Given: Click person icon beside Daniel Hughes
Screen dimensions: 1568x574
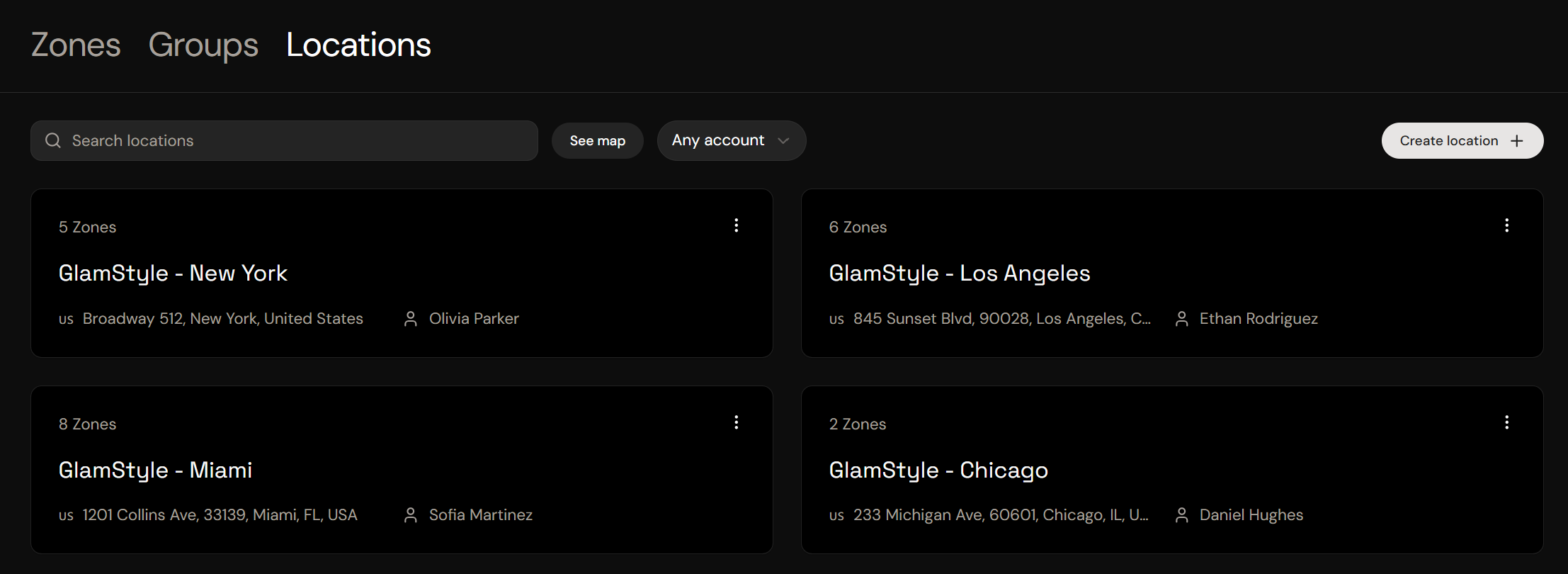Looking at the screenshot, I should (1181, 515).
